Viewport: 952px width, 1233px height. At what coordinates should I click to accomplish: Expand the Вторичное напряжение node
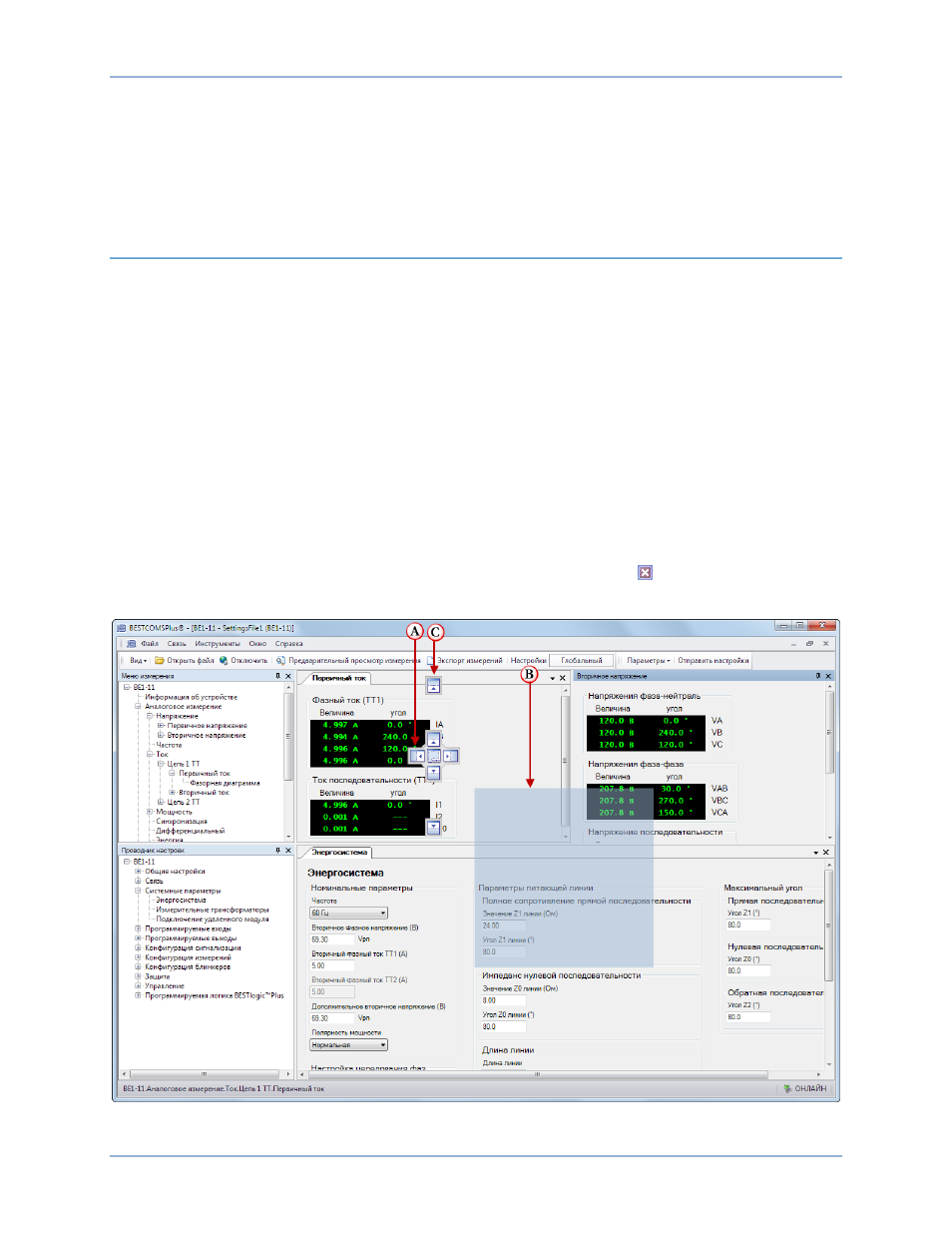[161, 735]
